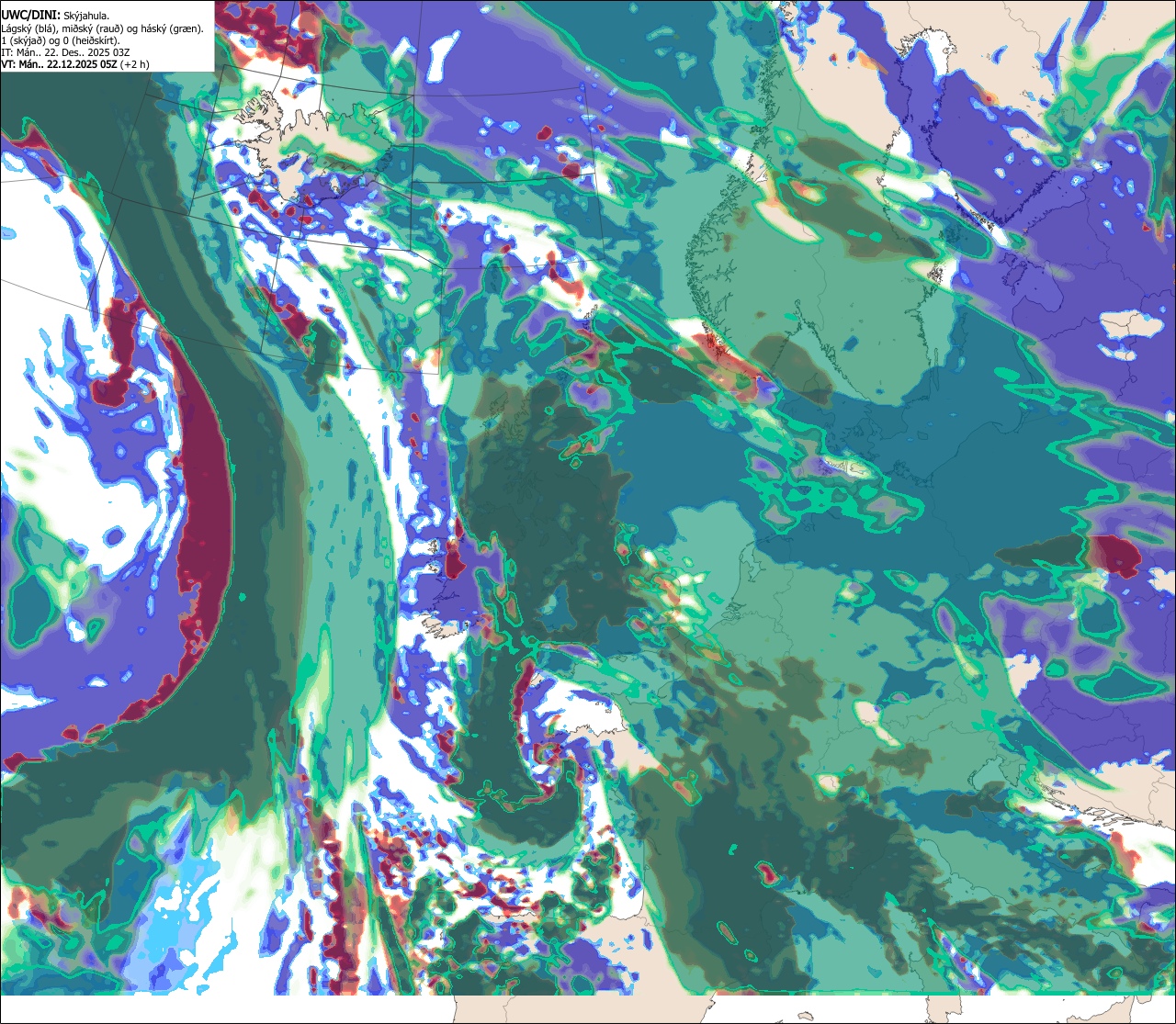Click the 'IT: Mán.. 22. Des.. 2025 03Z' line
1176x1024 pixels.
[x=65, y=53]
